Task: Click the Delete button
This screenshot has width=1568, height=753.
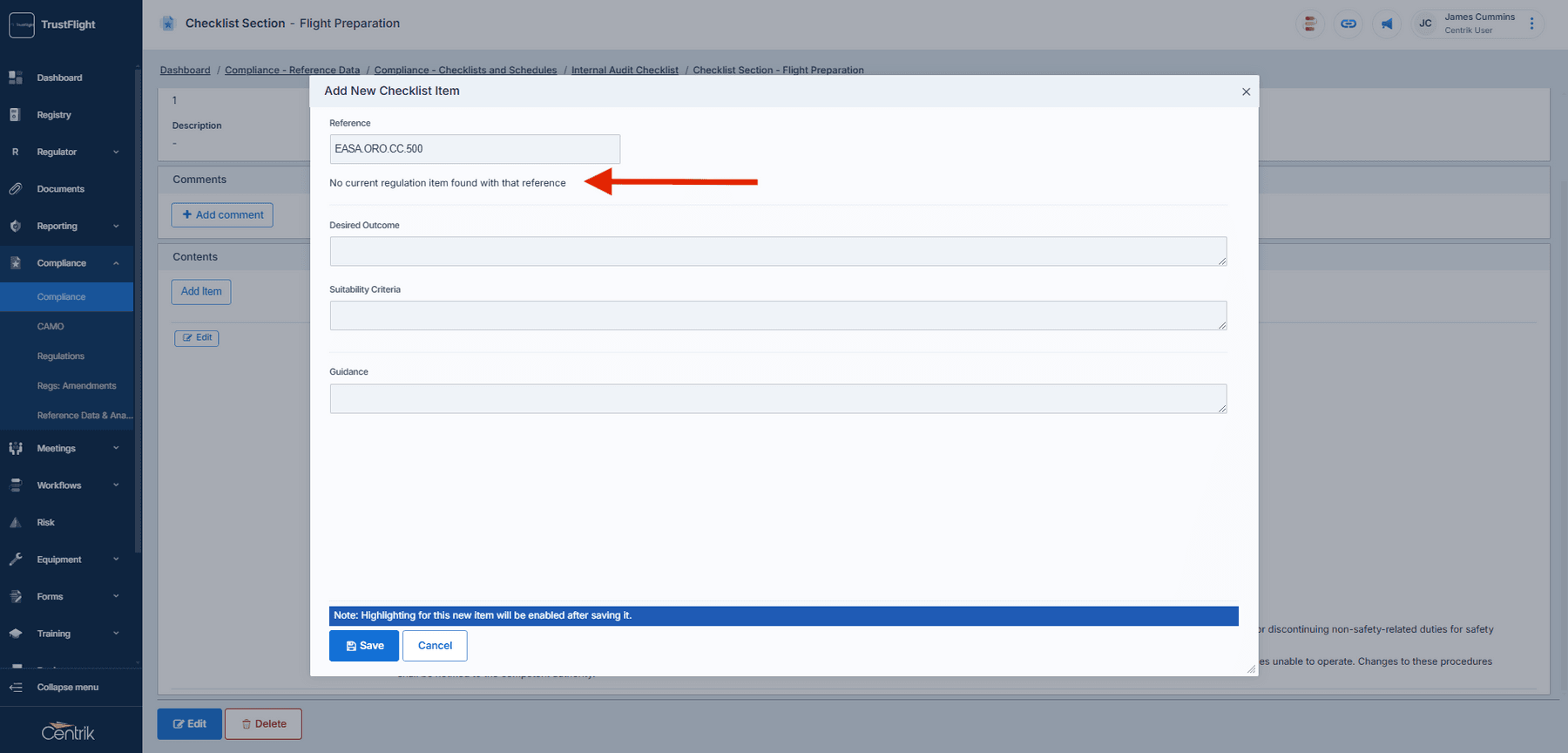Action: pos(263,724)
